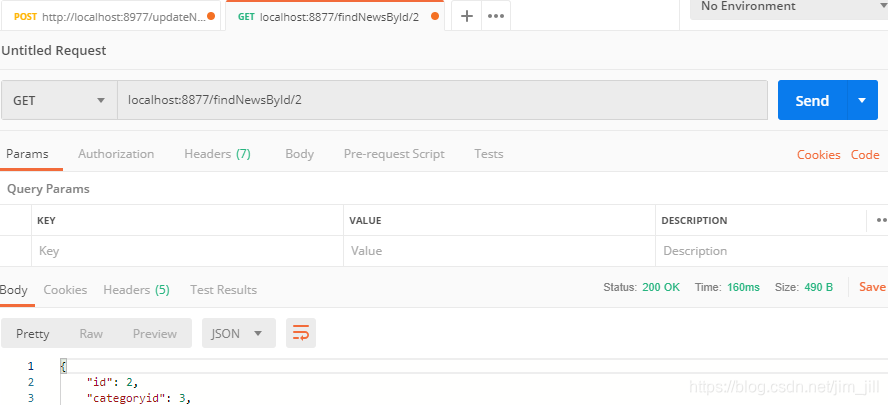Open a new request tab with plus icon
This screenshot has width=888, height=405.
point(467,16)
